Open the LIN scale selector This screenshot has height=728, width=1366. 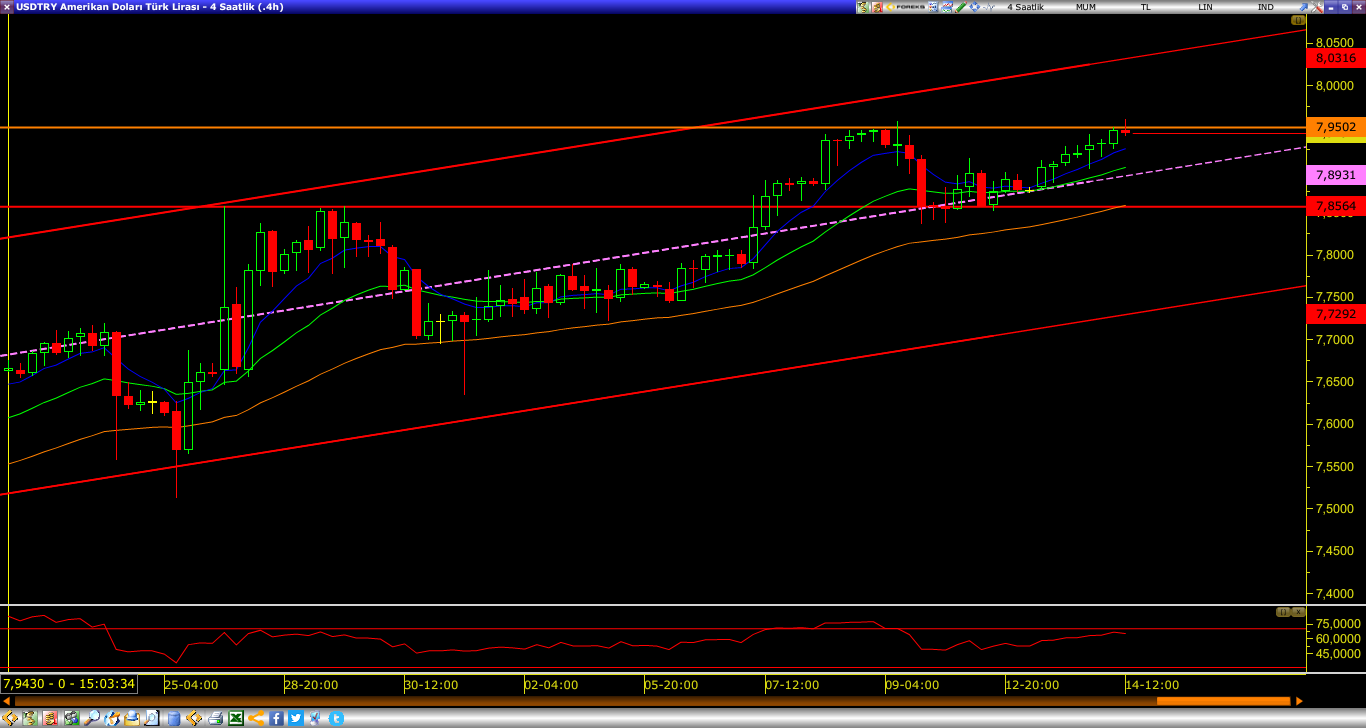click(1205, 7)
